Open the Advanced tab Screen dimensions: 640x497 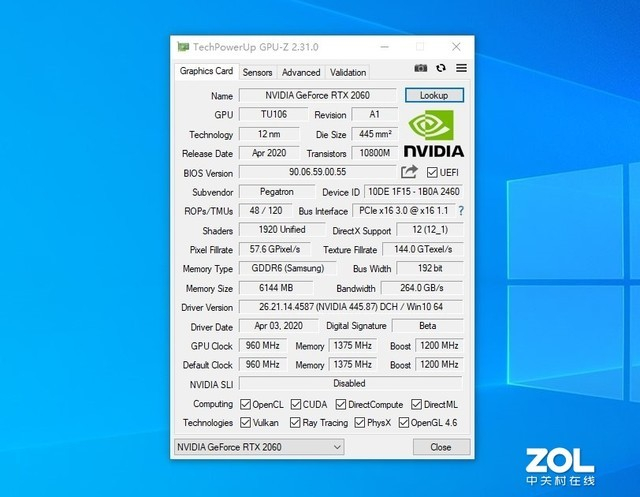pyautogui.click(x=301, y=72)
